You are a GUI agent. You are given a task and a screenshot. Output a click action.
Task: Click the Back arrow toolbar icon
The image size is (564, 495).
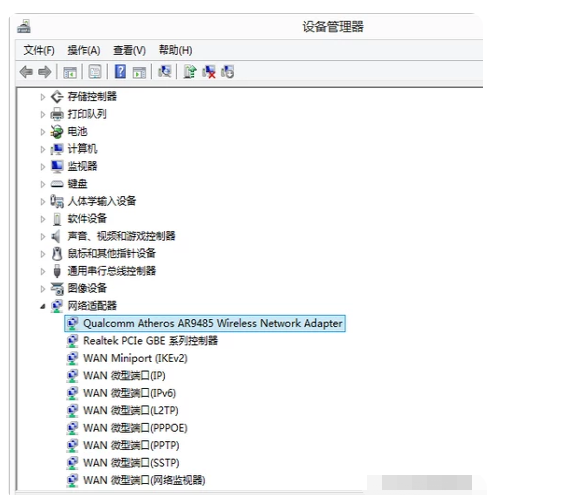(x=26, y=72)
